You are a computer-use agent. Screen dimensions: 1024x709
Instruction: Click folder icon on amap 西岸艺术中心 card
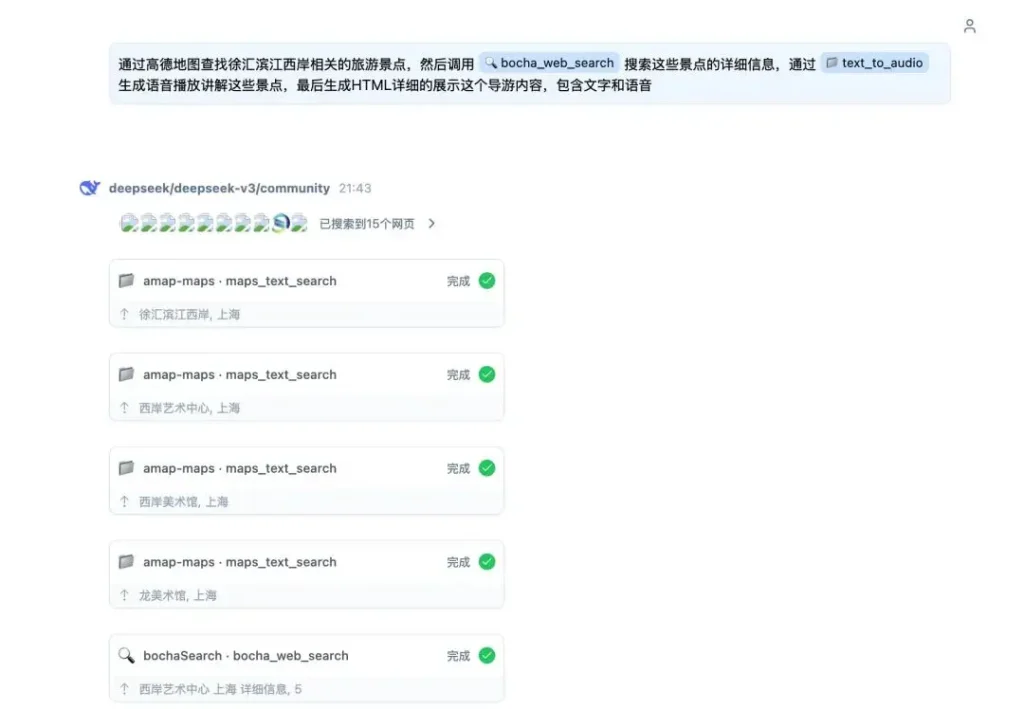(x=126, y=375)
